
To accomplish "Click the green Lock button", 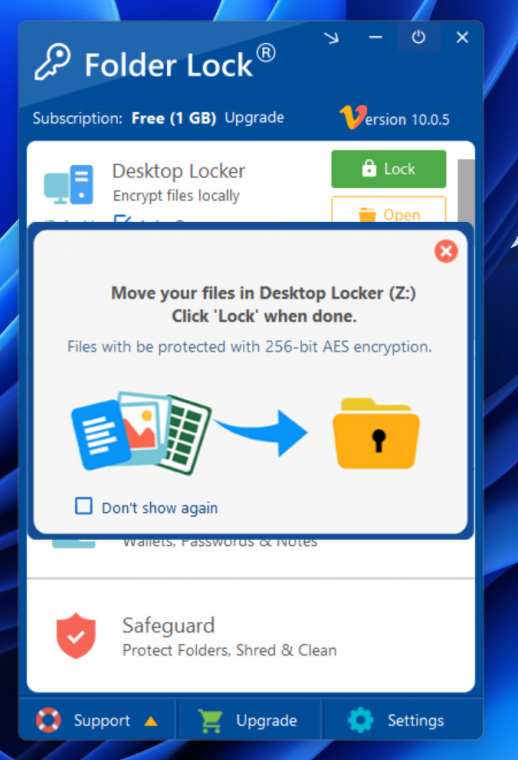I will pos(389,169).
